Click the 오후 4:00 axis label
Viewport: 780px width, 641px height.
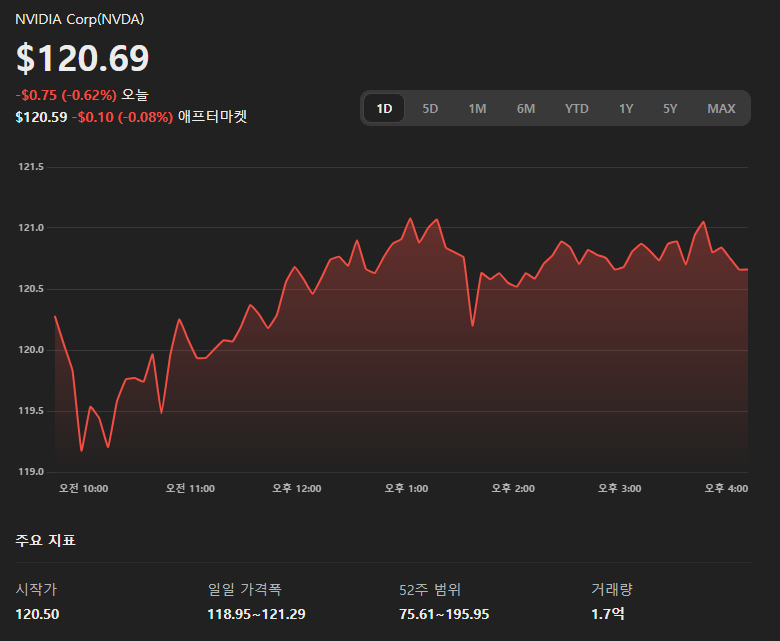[726, 489]
